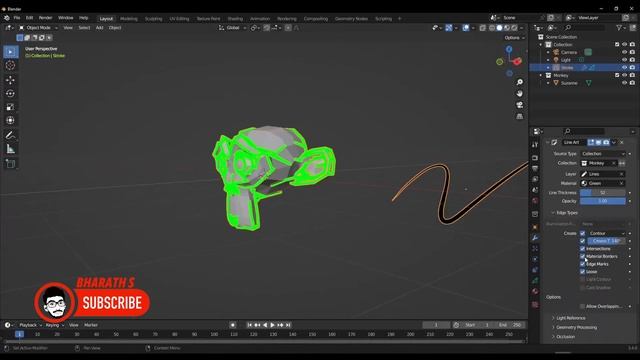
Task: Open the Render menu
Action: coord(45,18)
